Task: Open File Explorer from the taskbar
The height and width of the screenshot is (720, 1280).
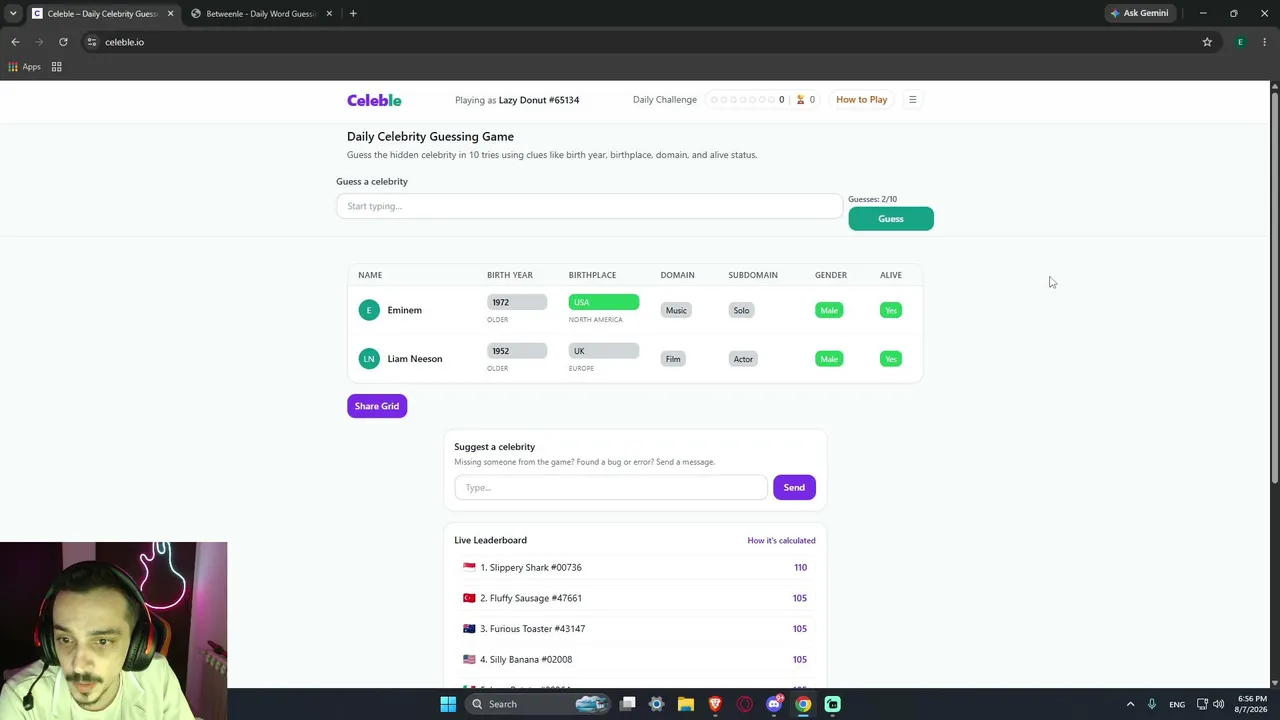Action: [x=685, y=704]
